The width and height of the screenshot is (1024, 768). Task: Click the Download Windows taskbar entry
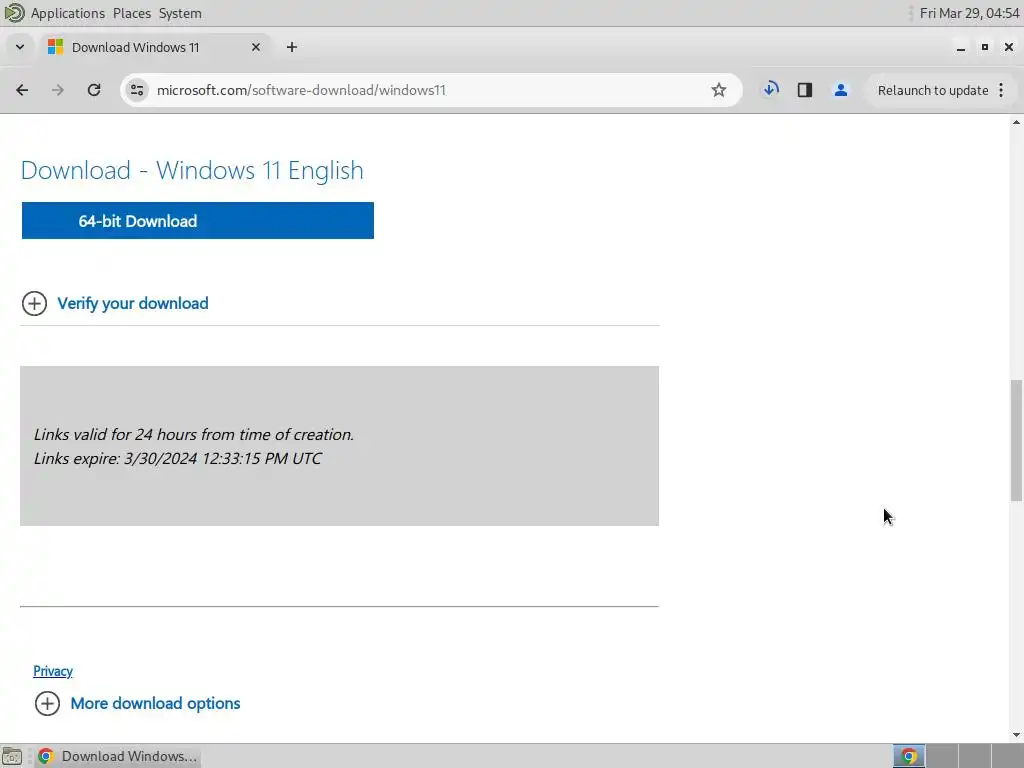118,756
